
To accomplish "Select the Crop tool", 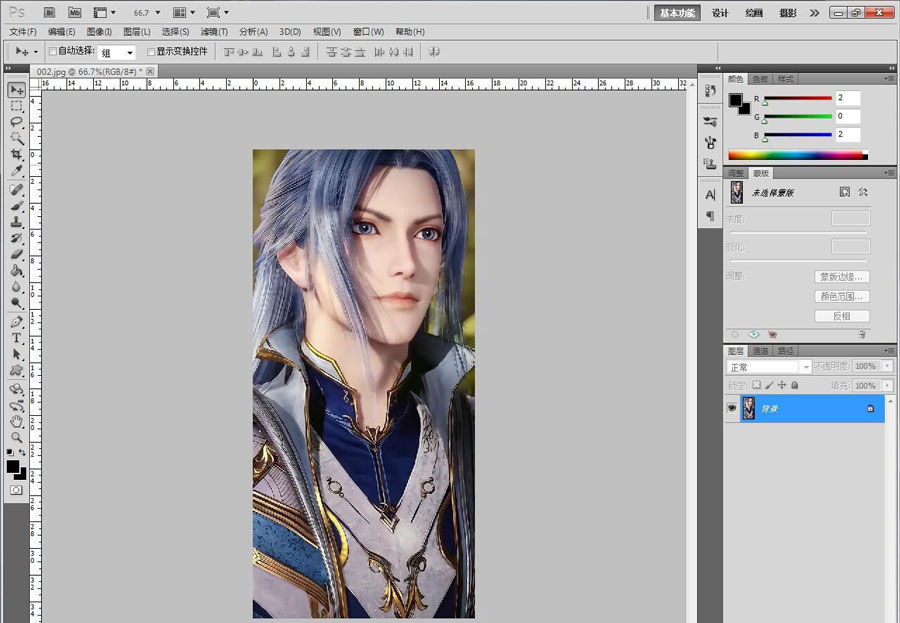I will [x=17, y=154].
